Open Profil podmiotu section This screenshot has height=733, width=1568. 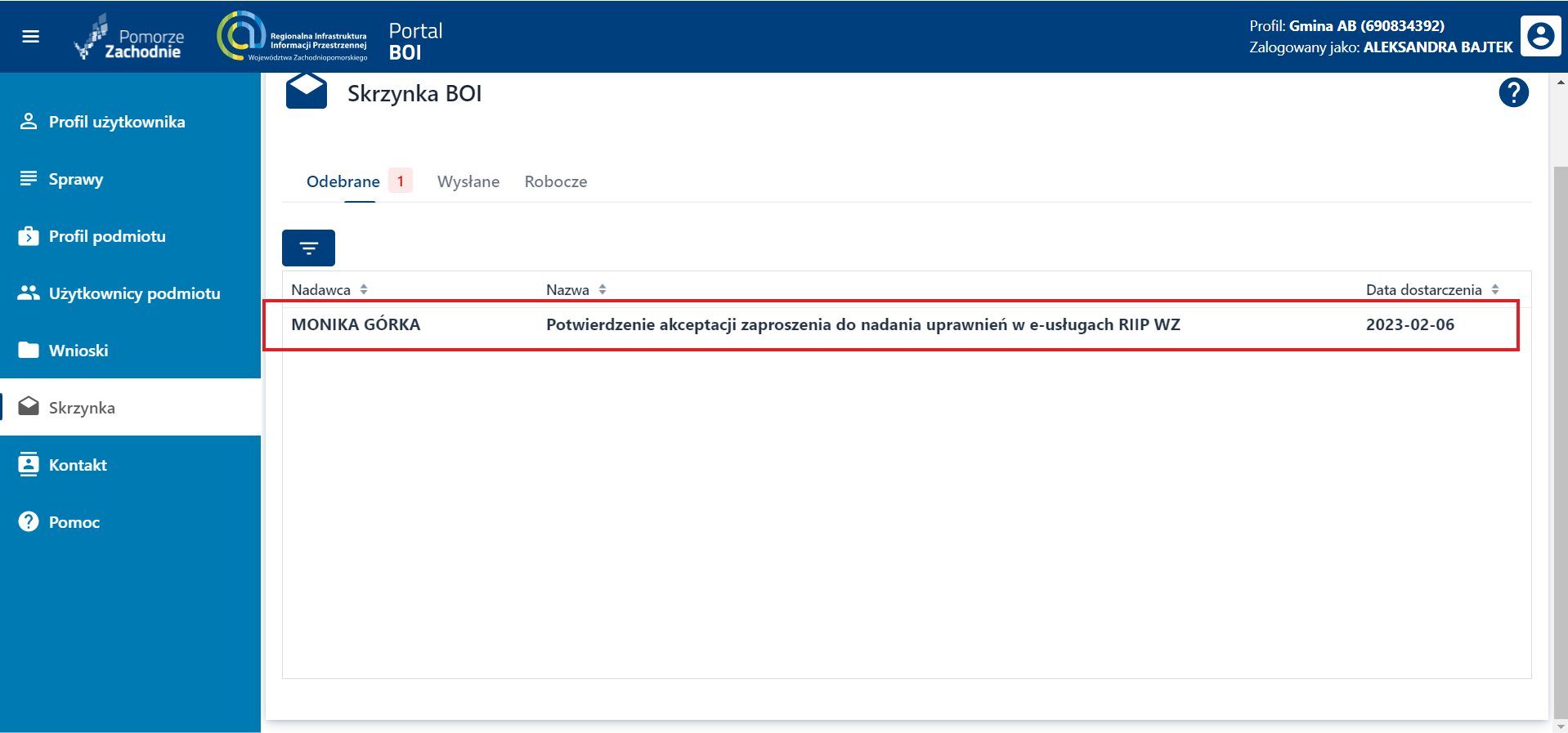point(106,236)
